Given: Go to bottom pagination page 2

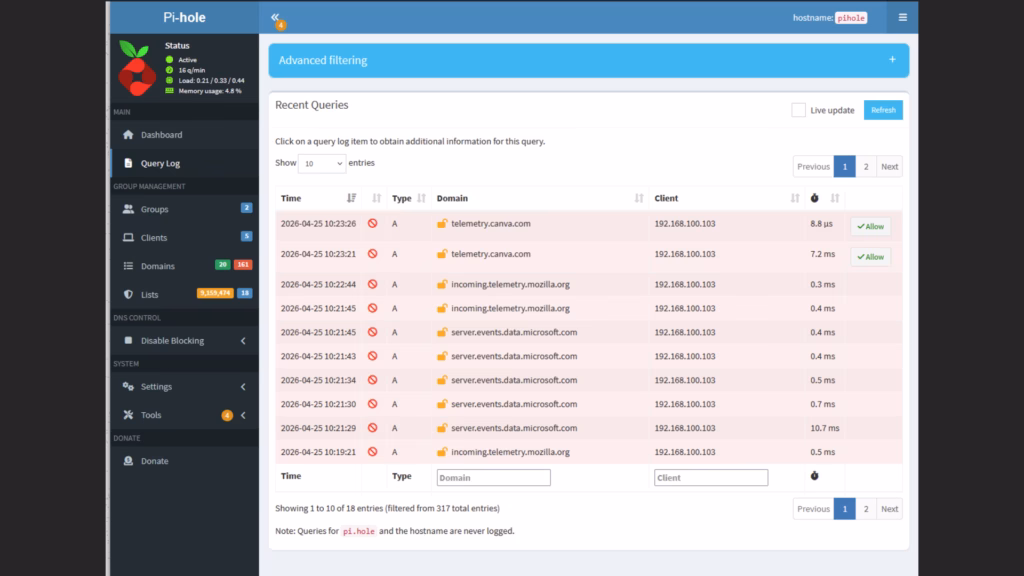Looking at the screenshot, I should tap(866, 509).
